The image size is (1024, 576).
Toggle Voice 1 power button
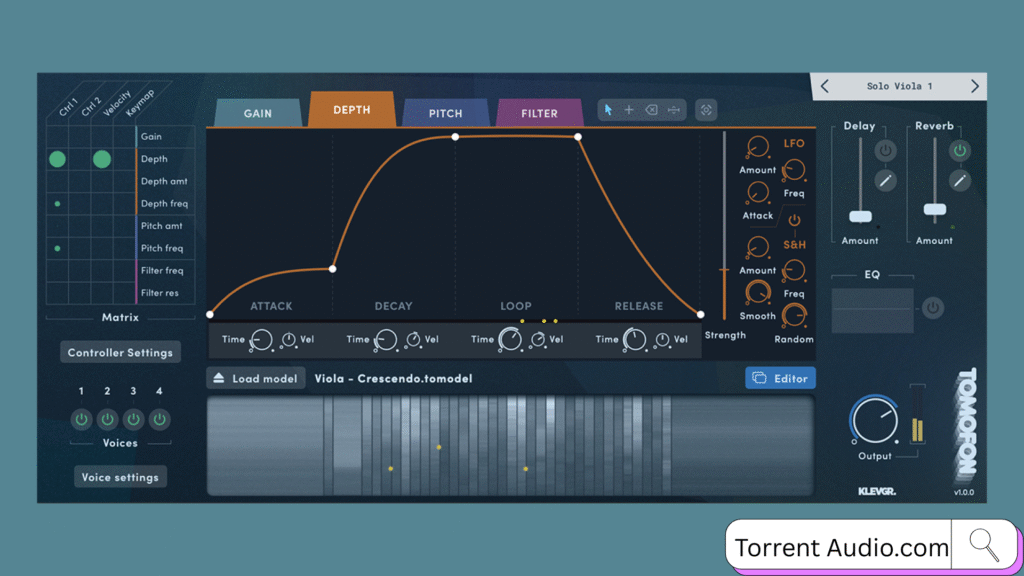(82, 419)
